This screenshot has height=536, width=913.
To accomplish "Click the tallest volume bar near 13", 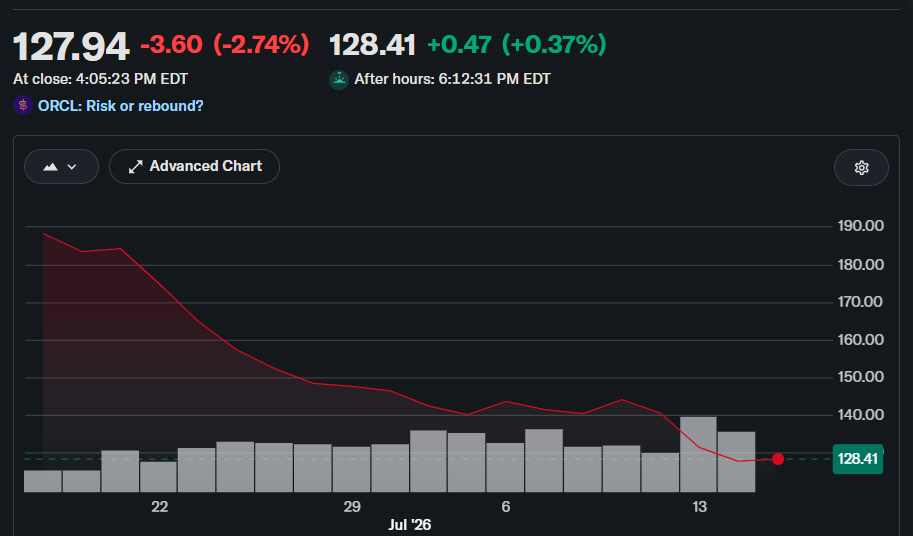I will pyautogui.click(x=698, y=455).
